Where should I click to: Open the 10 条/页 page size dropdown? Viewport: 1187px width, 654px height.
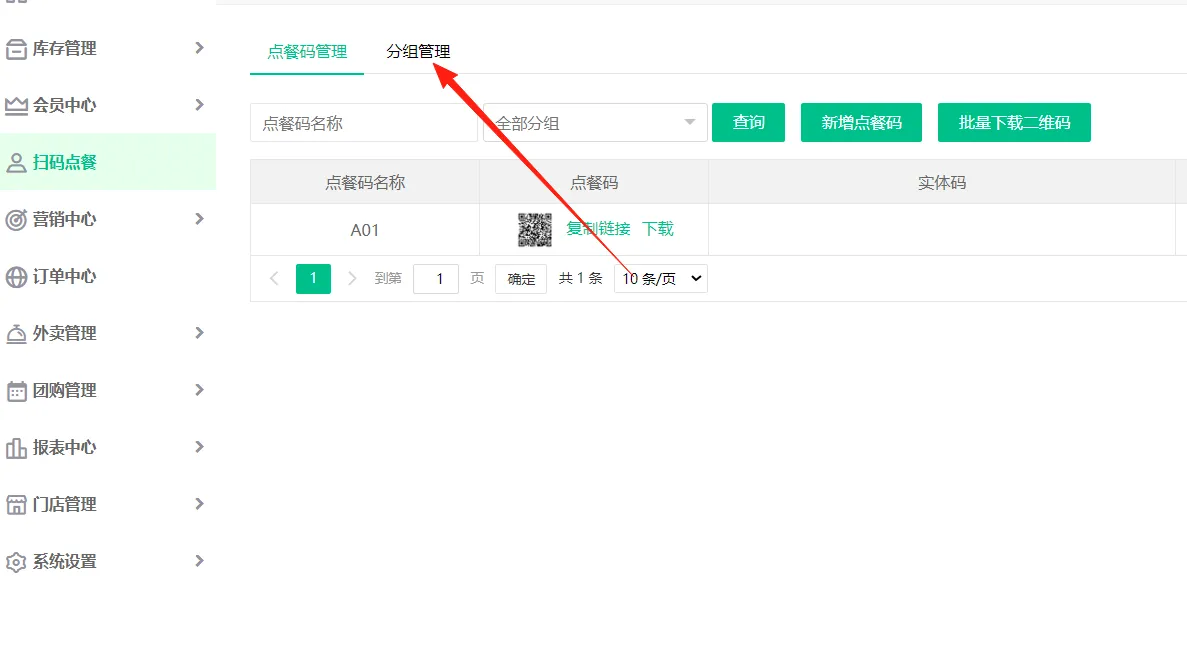coord(660,279)
